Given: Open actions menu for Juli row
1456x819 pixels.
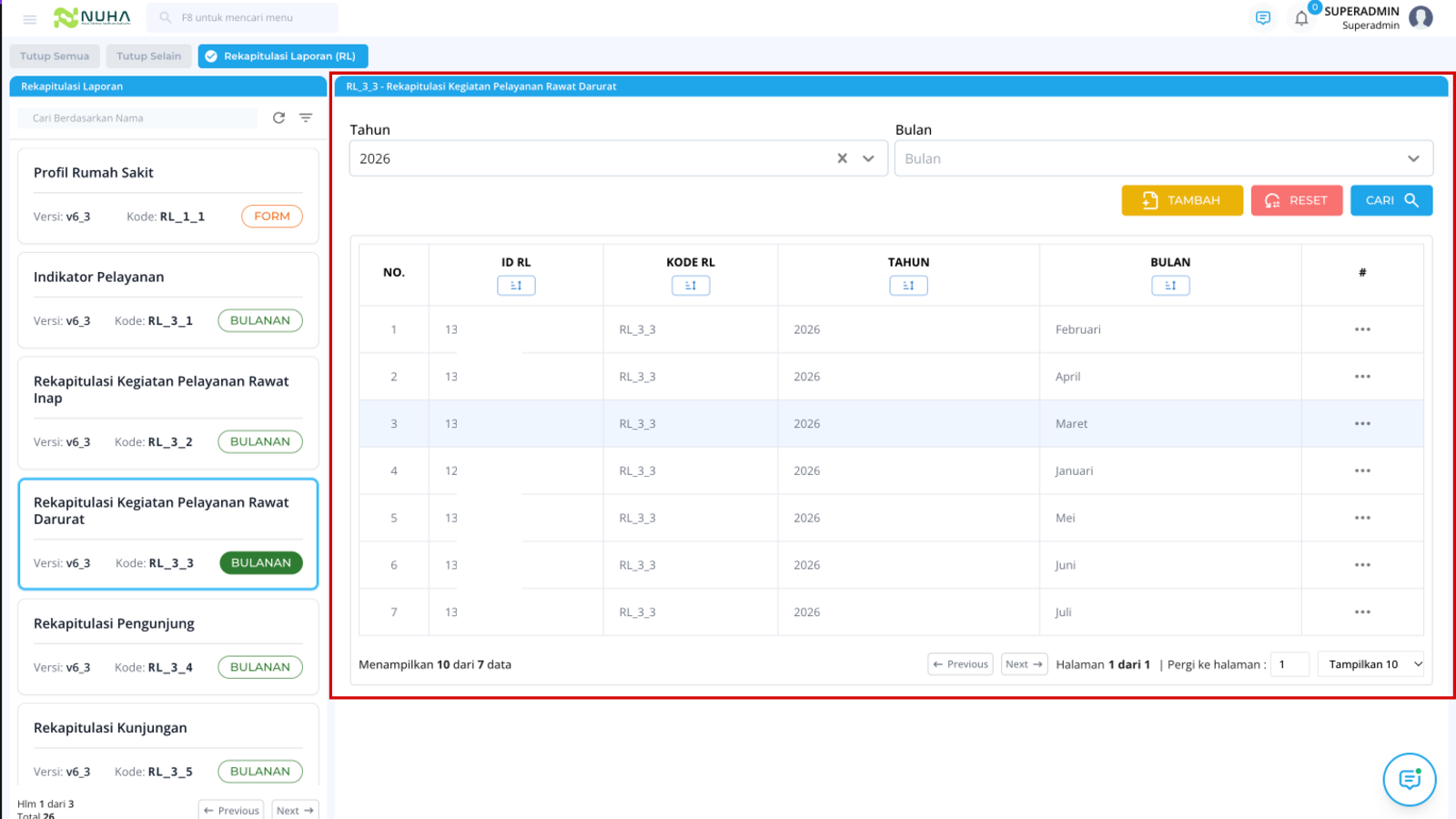Looking at the screenshot, I should pos(1362,612).
